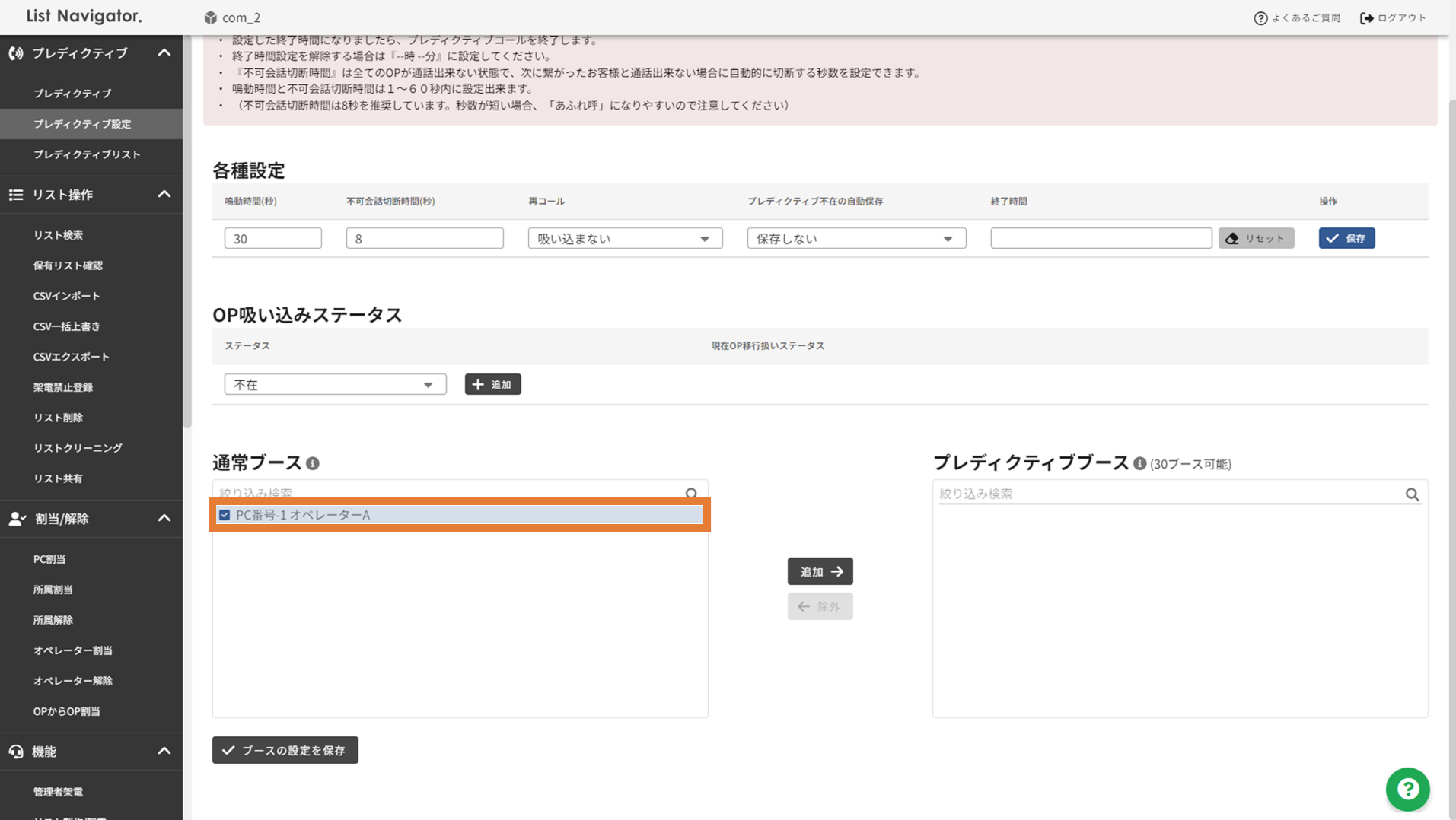Click search magnifier in プレディクティブブース filter
Image resolution: width=1456 pixels, height=820 pixels.
(x=1412, y=494)
